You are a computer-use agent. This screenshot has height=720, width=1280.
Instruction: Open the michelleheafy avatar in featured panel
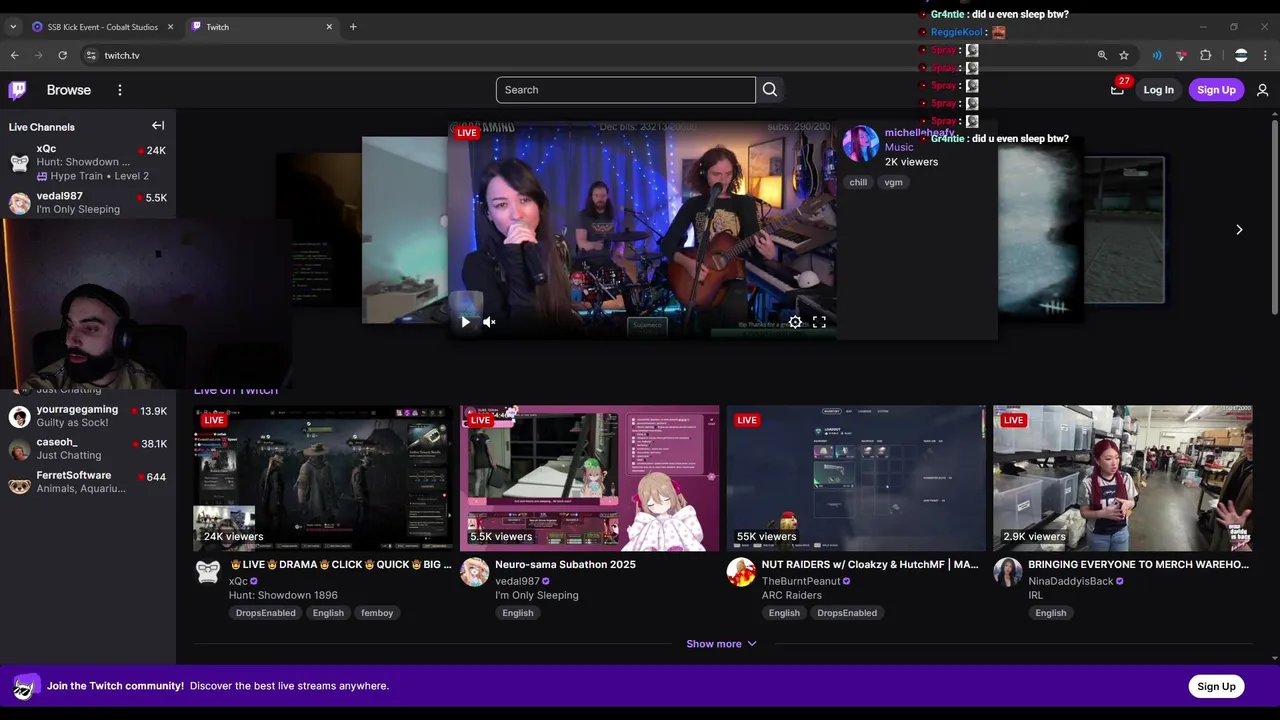coord(861,144)
